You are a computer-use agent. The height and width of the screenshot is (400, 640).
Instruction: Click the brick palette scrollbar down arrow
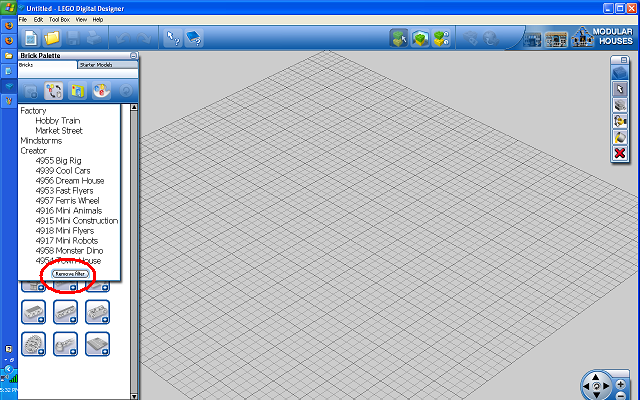[x=134, y=396]
